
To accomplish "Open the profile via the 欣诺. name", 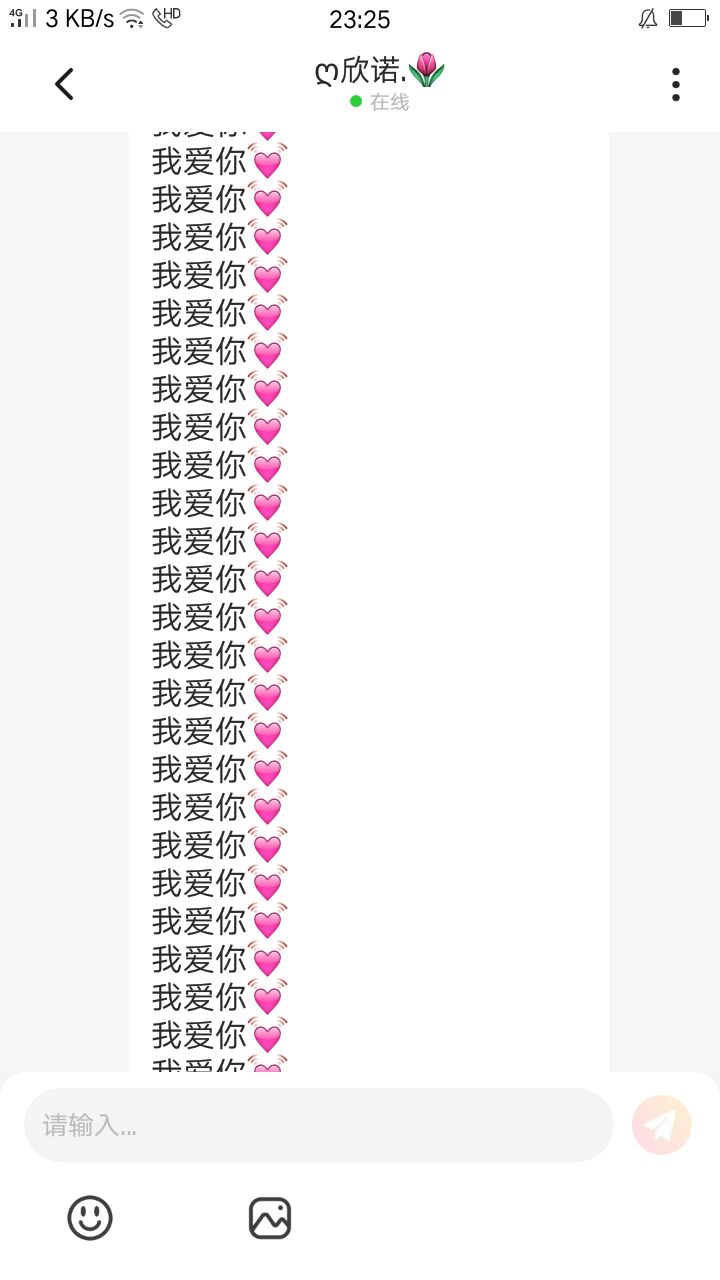I will tap(373, 70).
